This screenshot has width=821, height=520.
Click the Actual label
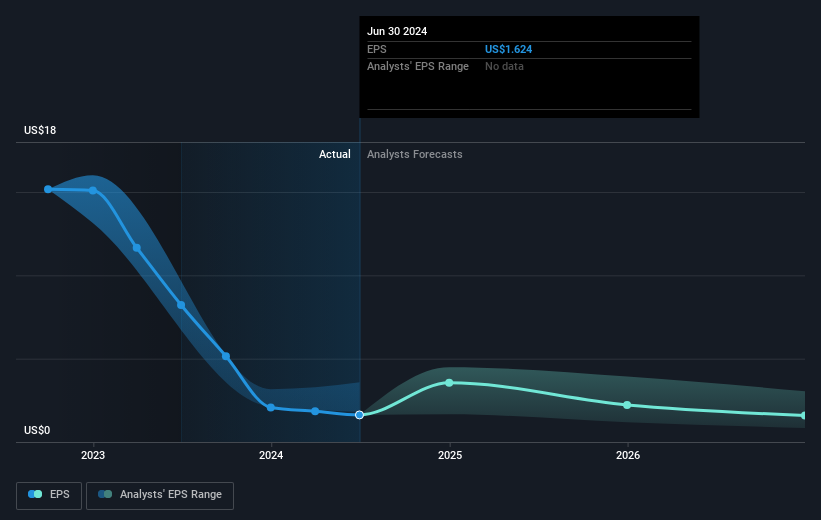[x=335, y=154]
